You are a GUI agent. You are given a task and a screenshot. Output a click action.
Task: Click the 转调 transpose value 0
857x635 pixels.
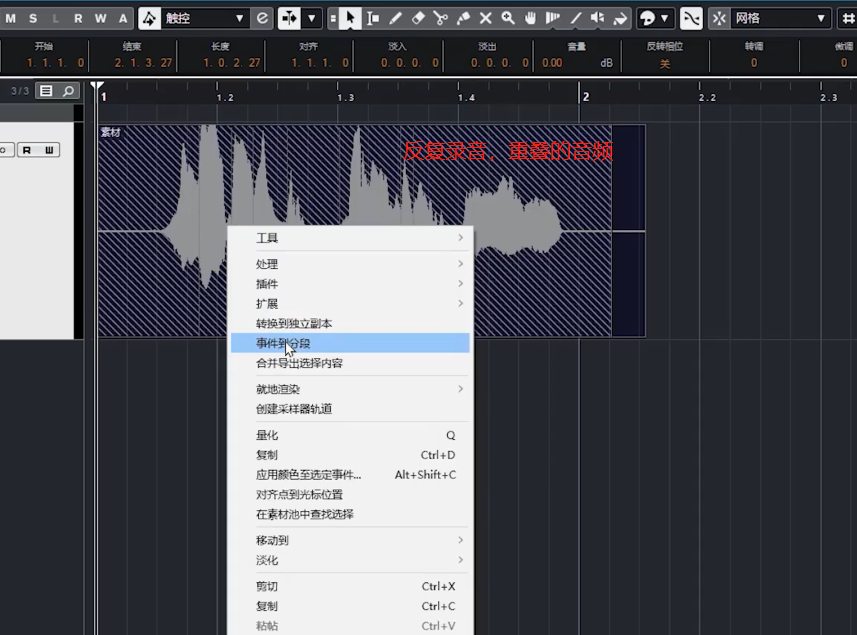(754, 63)
